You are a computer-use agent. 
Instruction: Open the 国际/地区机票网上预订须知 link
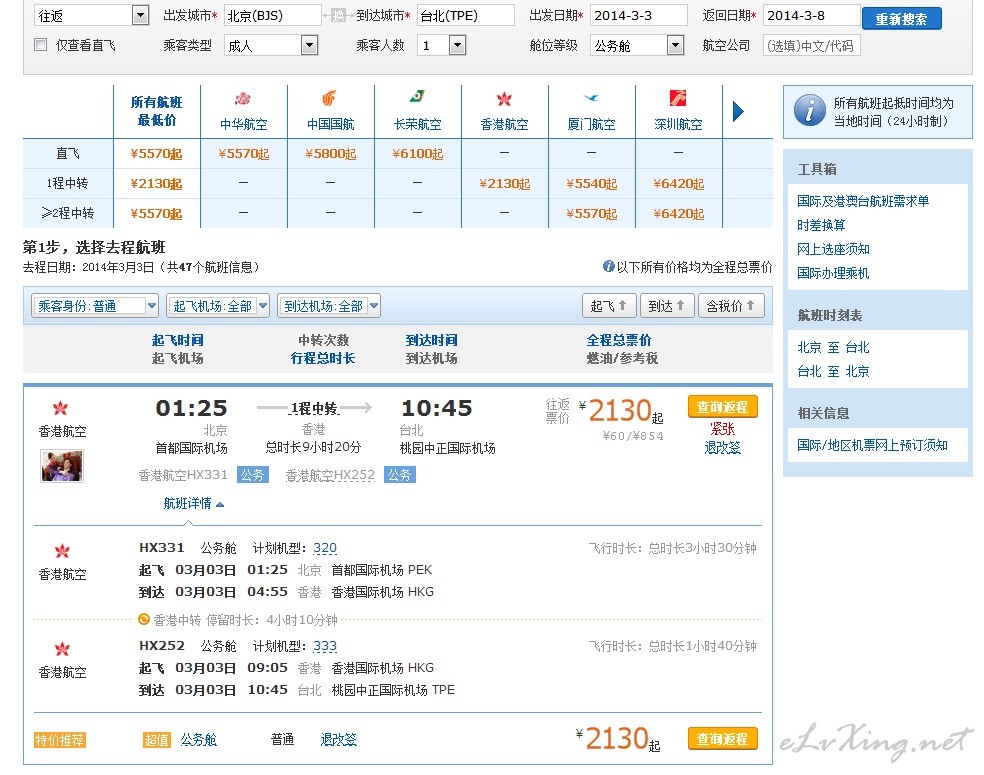872,445
